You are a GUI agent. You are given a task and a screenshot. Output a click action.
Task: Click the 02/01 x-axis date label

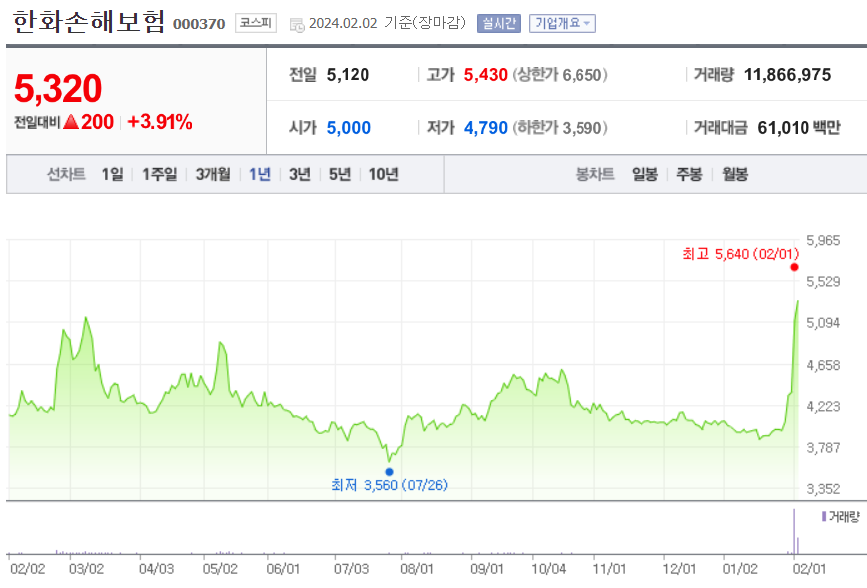point(809,569)
